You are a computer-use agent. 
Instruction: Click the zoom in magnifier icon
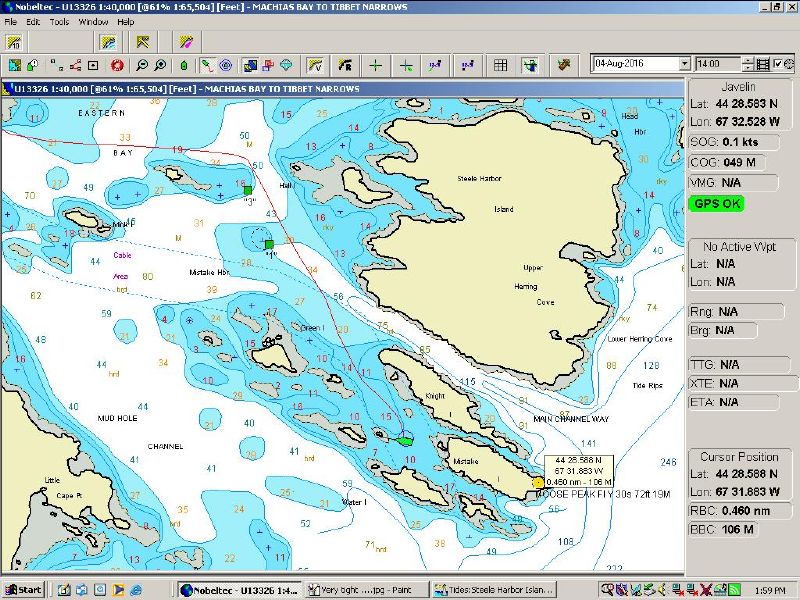[160, 65]
